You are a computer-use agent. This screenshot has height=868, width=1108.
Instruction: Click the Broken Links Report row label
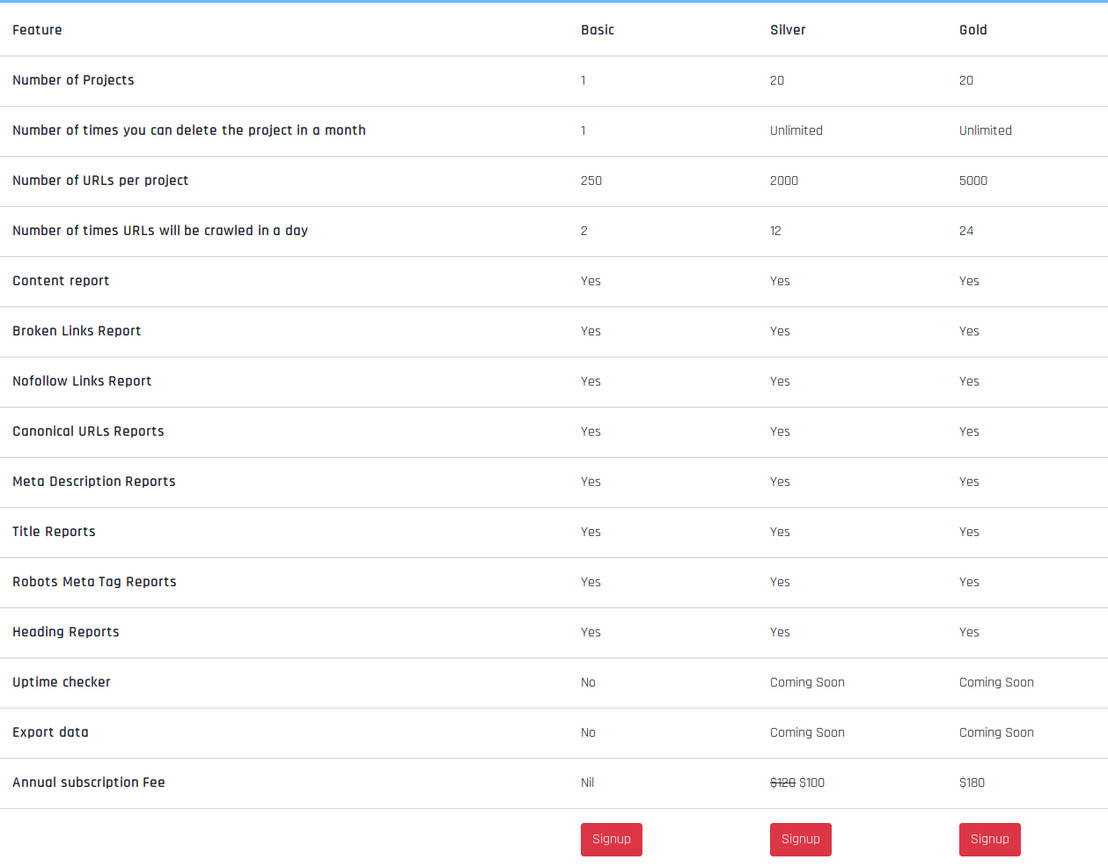click(x=76, y=331)
